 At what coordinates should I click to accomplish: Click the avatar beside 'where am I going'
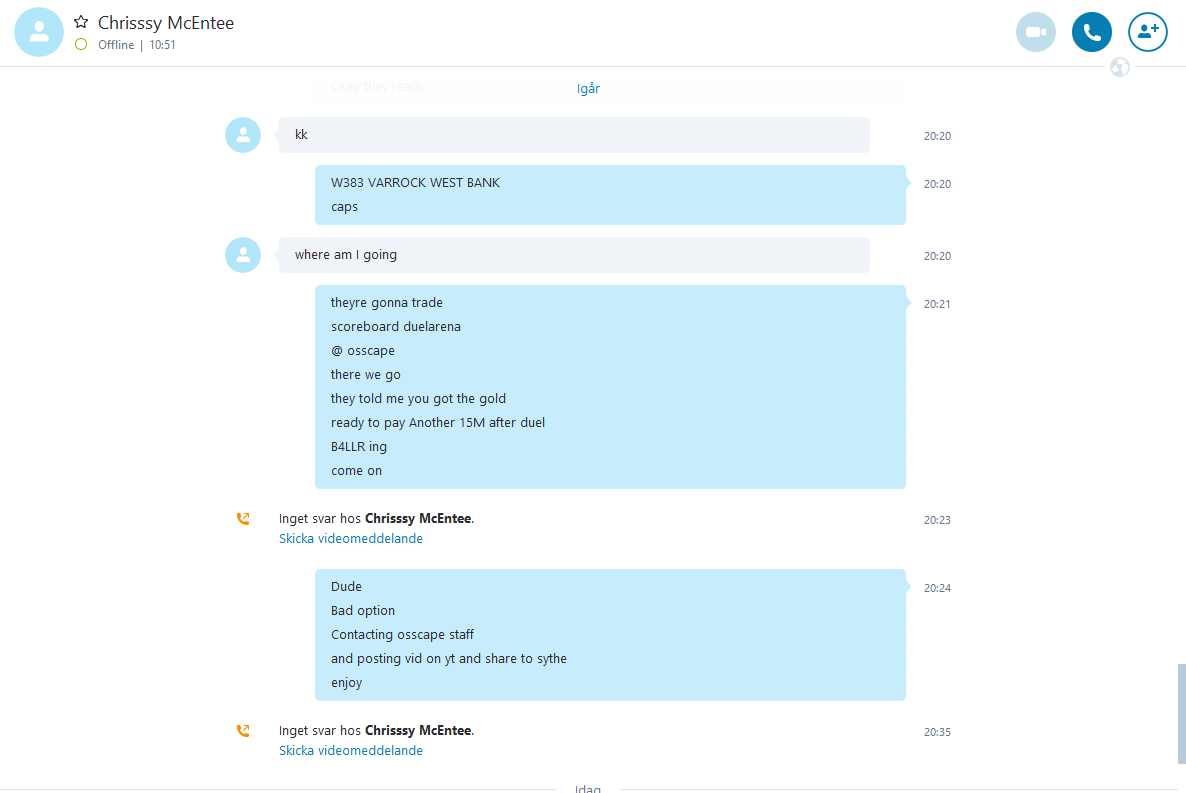coord(243,255)
